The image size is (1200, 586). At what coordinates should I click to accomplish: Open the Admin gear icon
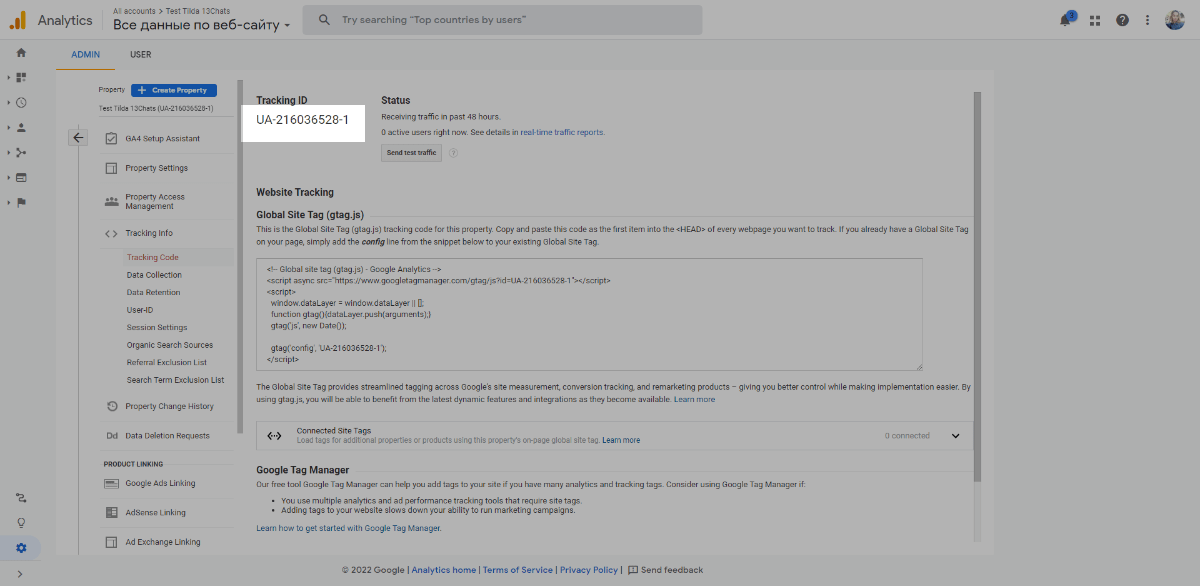[x=21, y=548]
